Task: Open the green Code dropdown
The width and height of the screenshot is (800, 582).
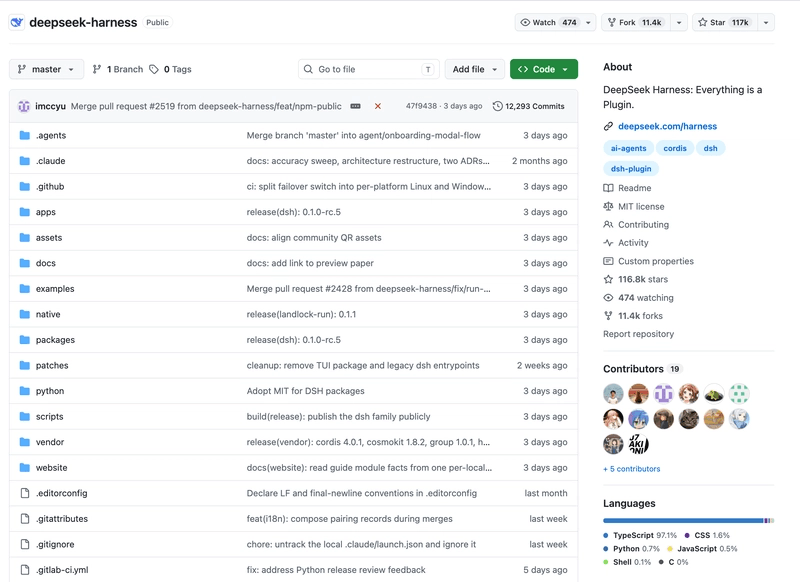Action: (544, 69)
